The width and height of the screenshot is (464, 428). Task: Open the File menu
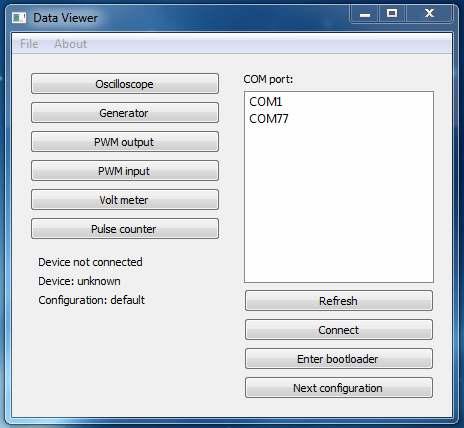[29, 44]
